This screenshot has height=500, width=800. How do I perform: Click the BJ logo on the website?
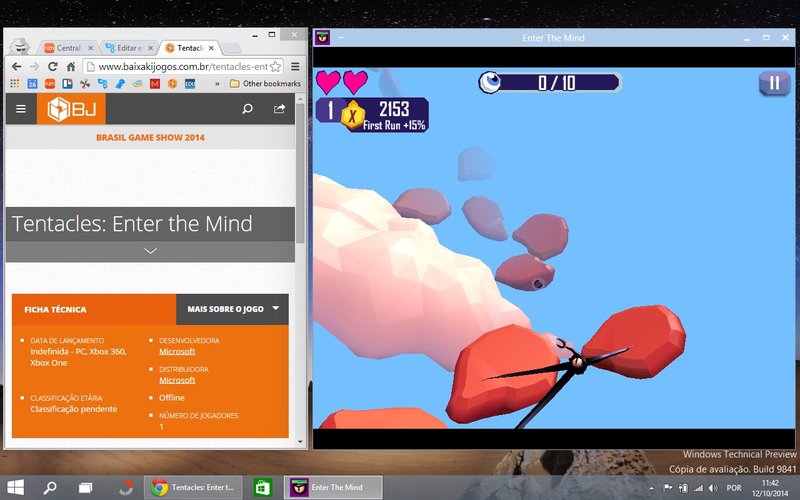tap(71, 109)
